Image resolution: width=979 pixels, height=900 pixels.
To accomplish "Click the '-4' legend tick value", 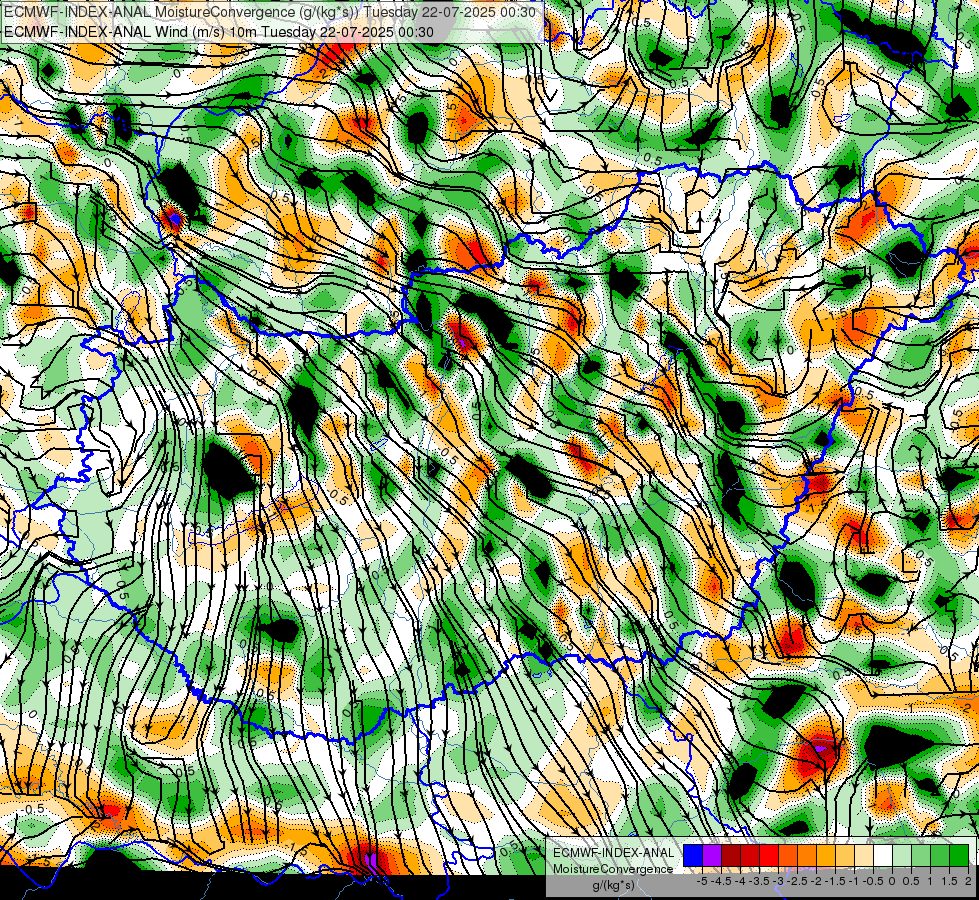I will point(740,881).
